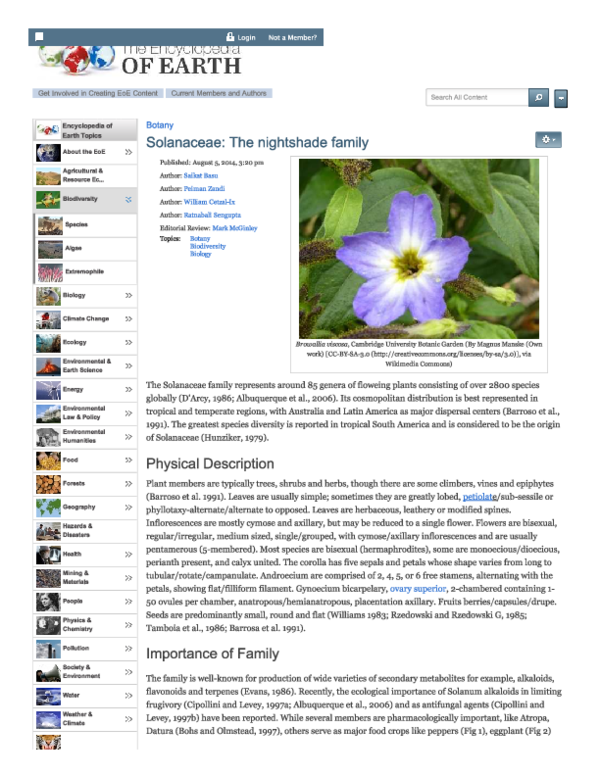Click the Algae thumbnail icon
Viewport: 600px width, 776px height.
(x=50, y=248)
